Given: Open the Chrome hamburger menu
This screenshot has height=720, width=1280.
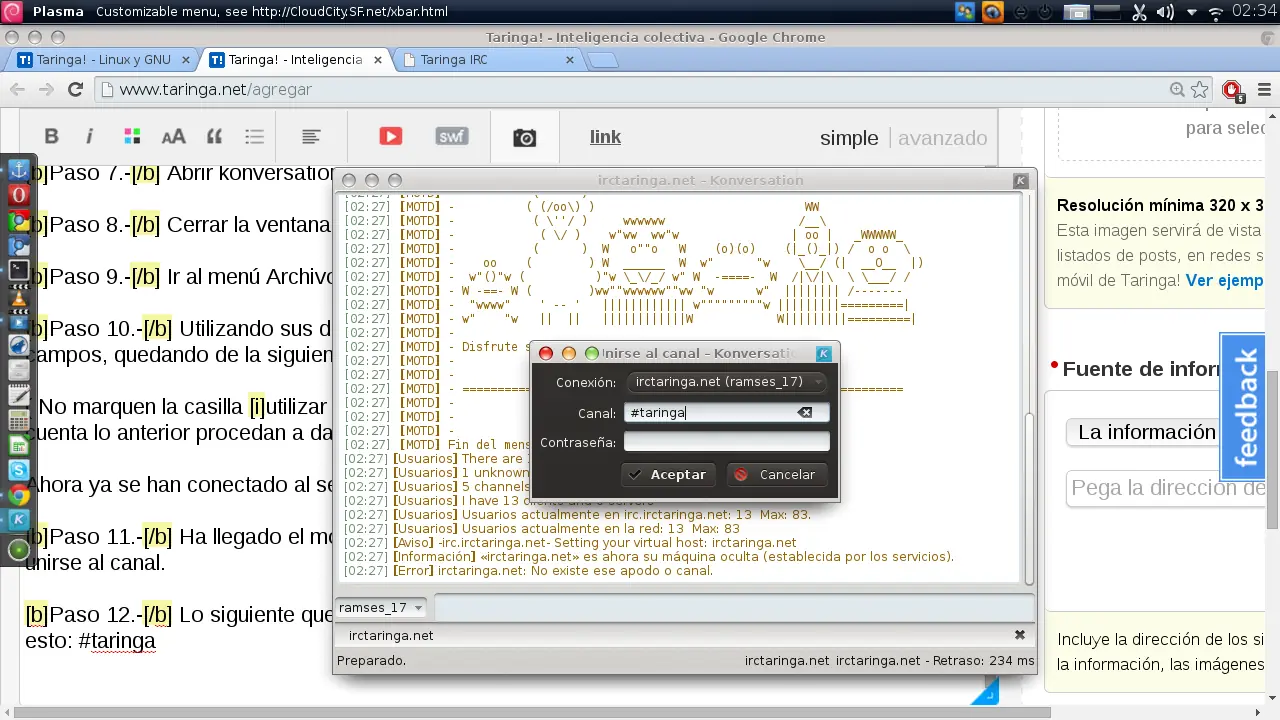Looking at the screenshot, I should click(1264, 89).
